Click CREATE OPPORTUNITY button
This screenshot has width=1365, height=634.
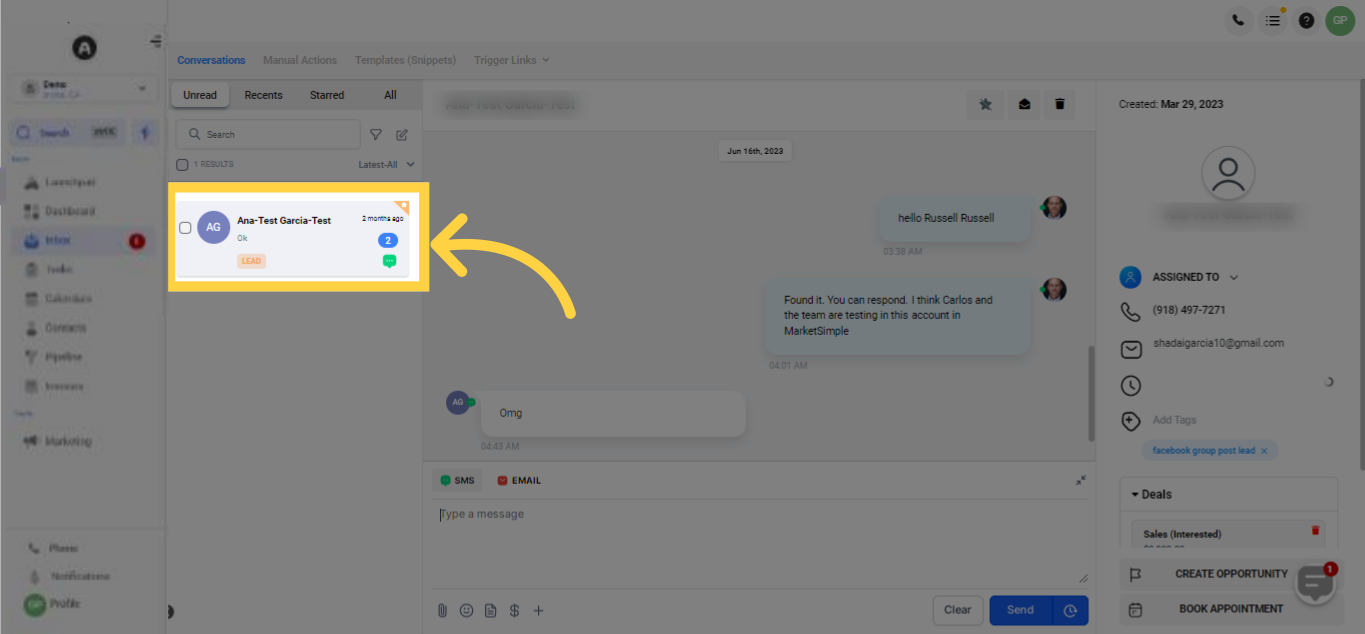click(x=1231, y=574)
